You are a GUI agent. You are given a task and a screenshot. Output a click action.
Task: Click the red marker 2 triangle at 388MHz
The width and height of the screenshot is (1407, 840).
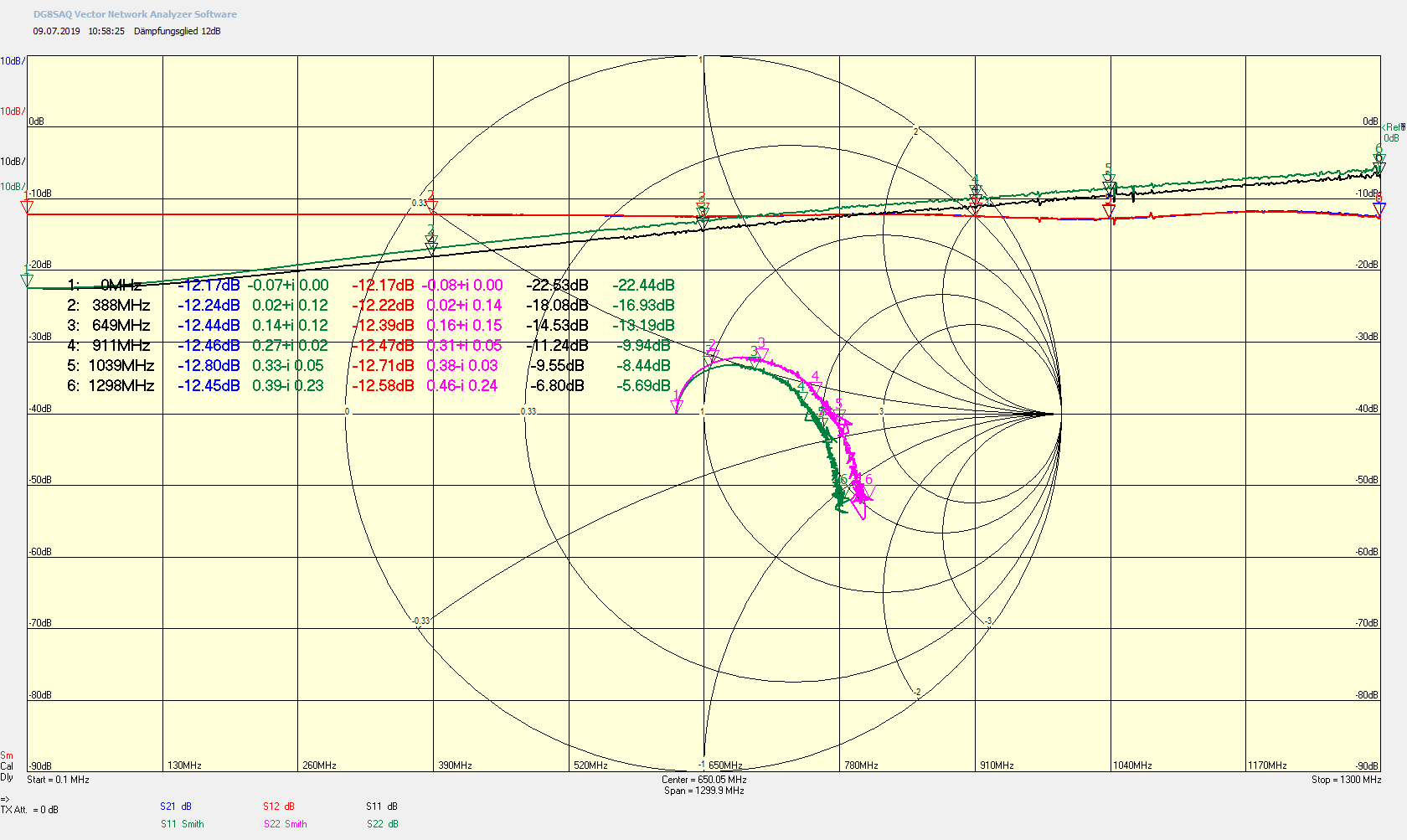tap(431, 207)
